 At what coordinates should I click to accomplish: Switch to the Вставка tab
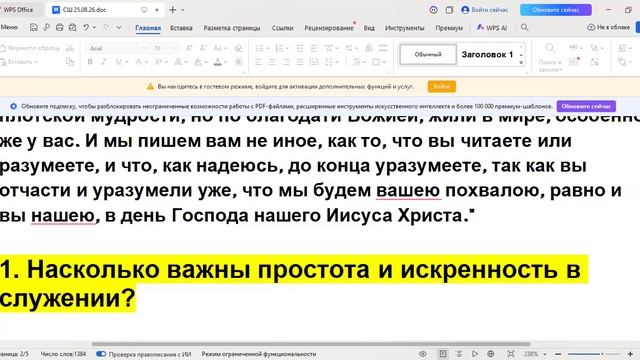(181, 28)
